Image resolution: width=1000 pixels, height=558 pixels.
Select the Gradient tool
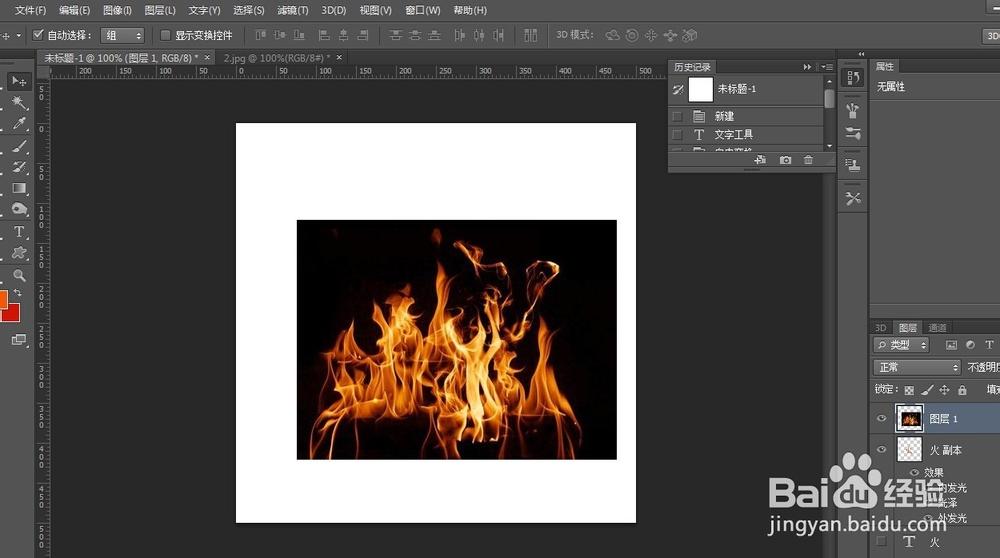pyautogui.click(x=19, y=188)
